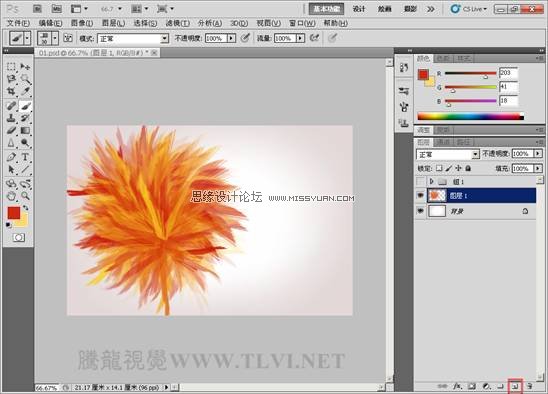Add a layer mask
The width and height of the screenshot is (548, 394).
472,386
